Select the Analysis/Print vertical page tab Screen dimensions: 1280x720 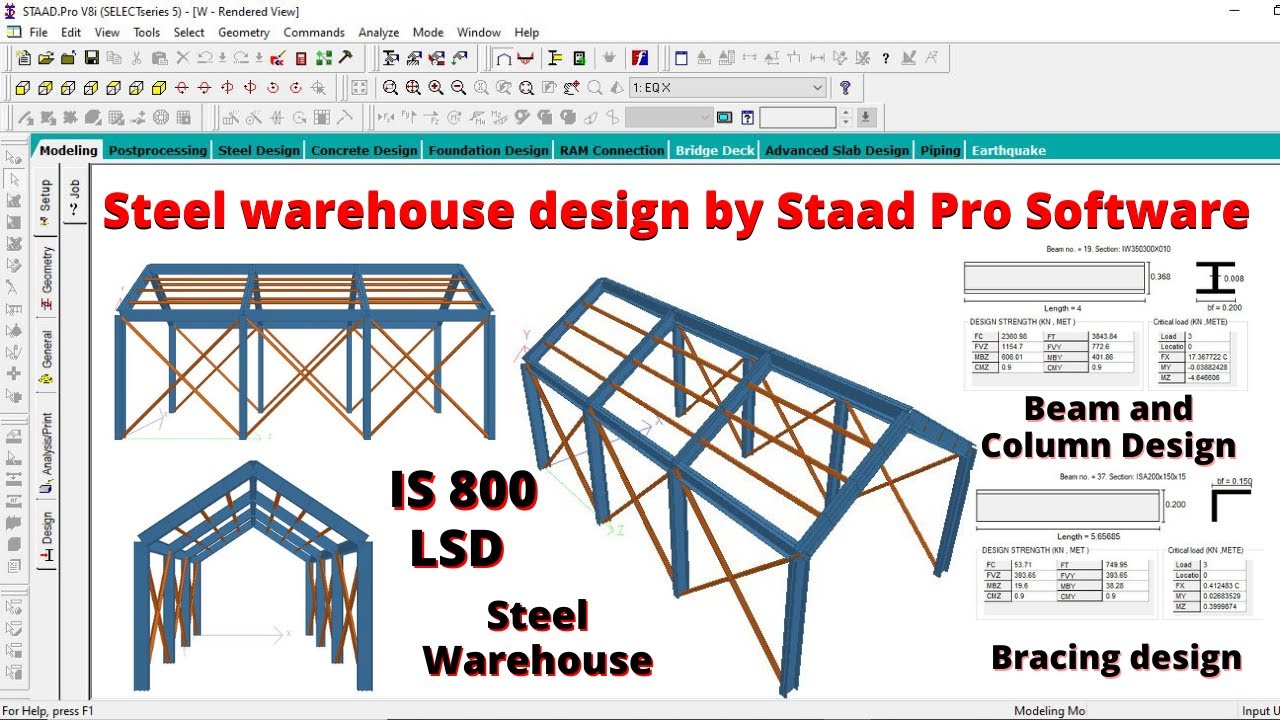tap(46, 452)
